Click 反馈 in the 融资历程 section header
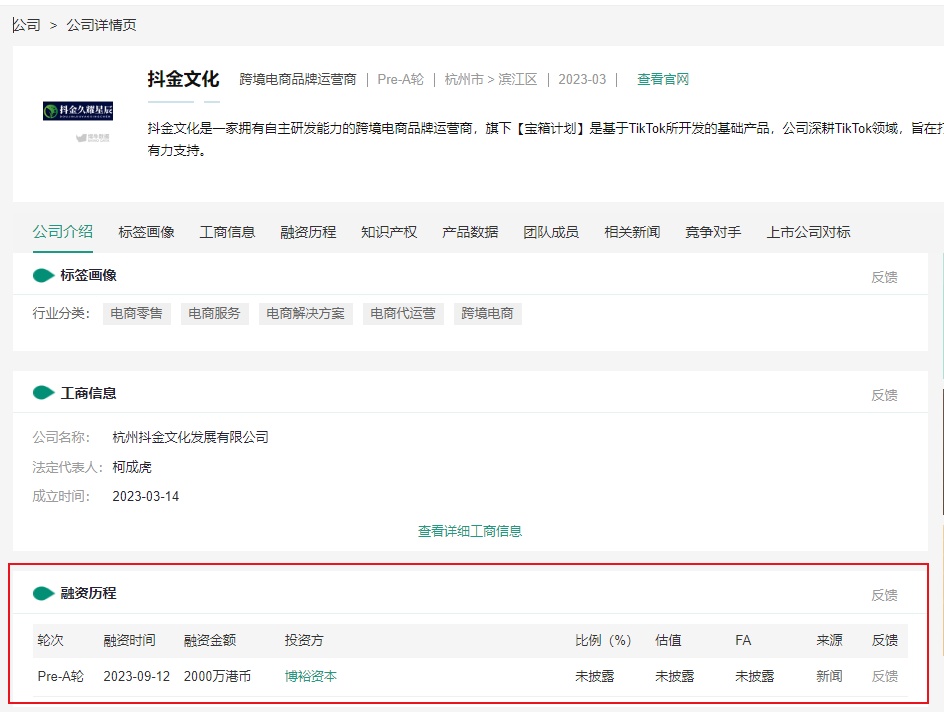The height and width of the screenshot is (712, 944). click(884, 595)
